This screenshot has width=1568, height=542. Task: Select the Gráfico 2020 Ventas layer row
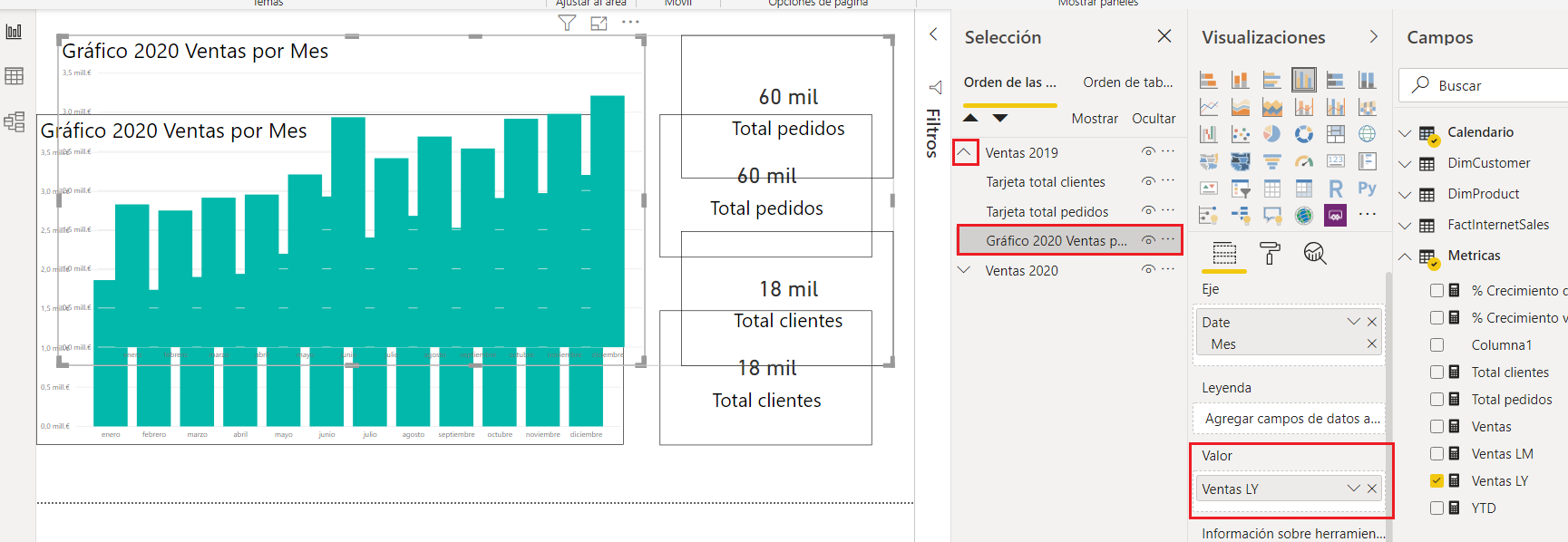(x=1069, y=240)
